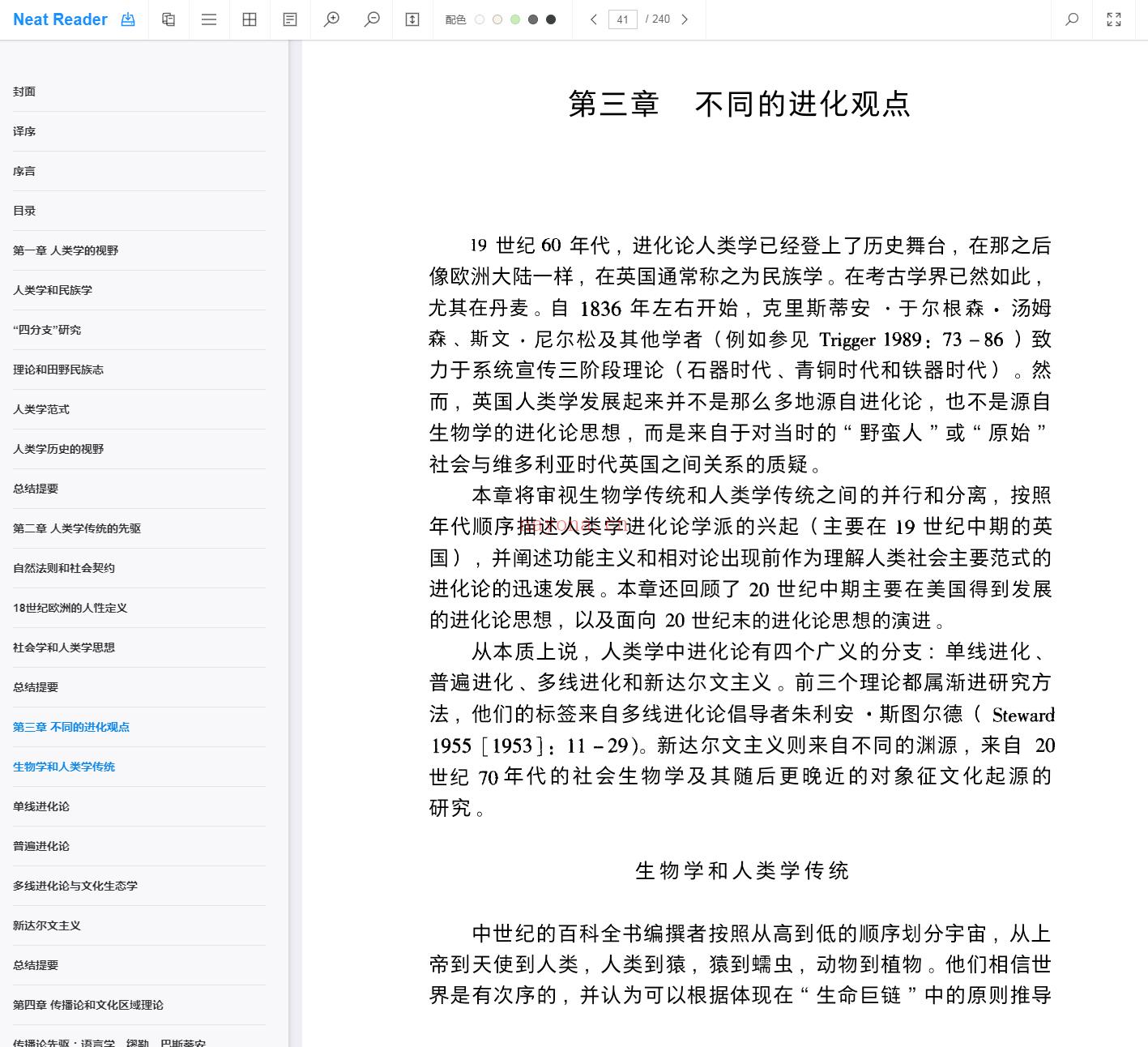Select the green color theme swatch
Screen dimensions: 1148x1047
point(515,19)
